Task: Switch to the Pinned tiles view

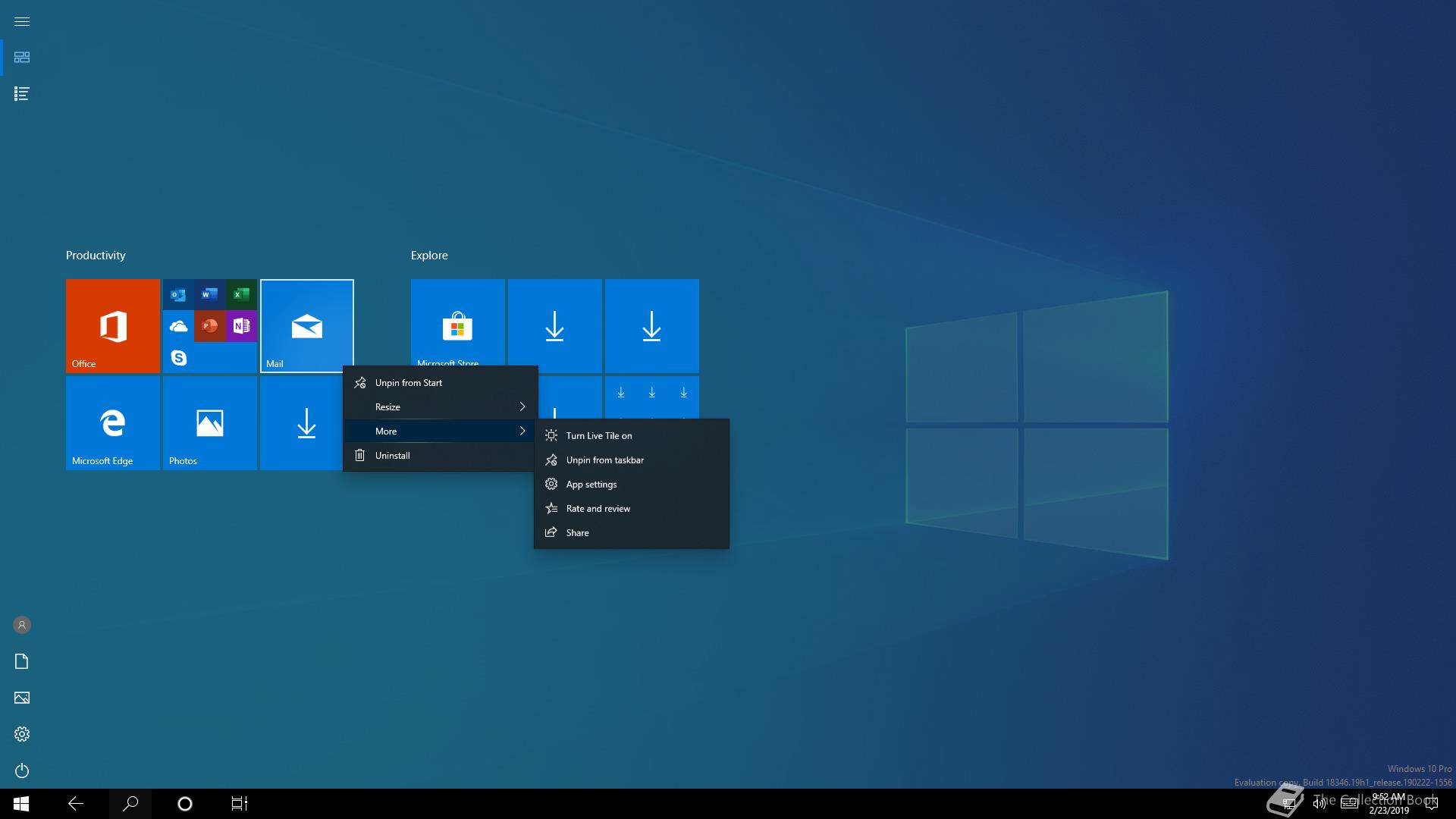Action: coord(22,58)
